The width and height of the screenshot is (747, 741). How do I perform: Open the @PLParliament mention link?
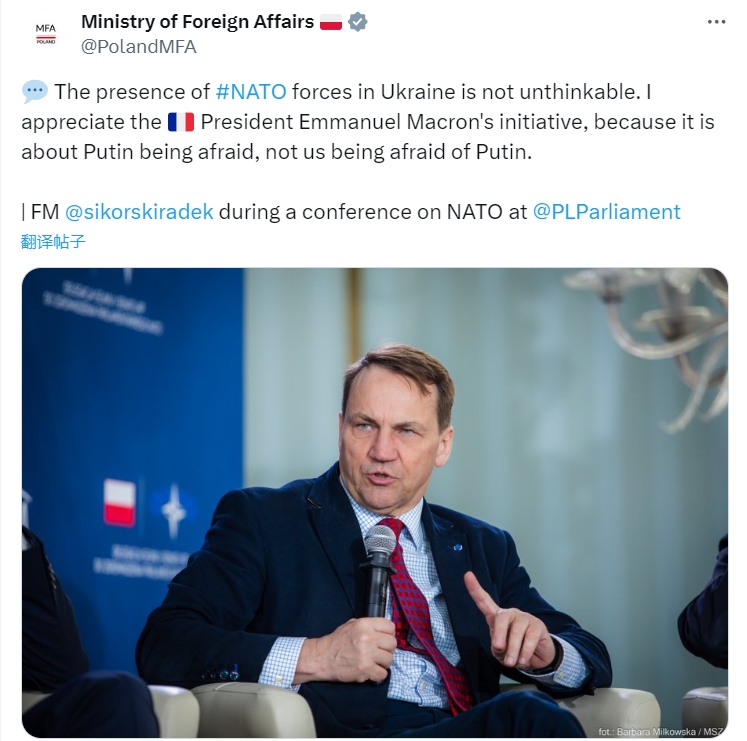(x=607, y=212)
